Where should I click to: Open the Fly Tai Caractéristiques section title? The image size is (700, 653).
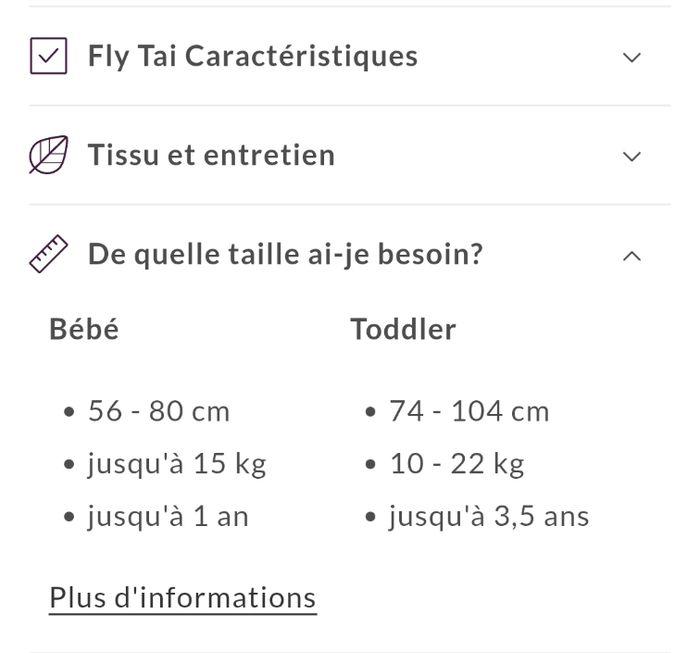(252, 56)
